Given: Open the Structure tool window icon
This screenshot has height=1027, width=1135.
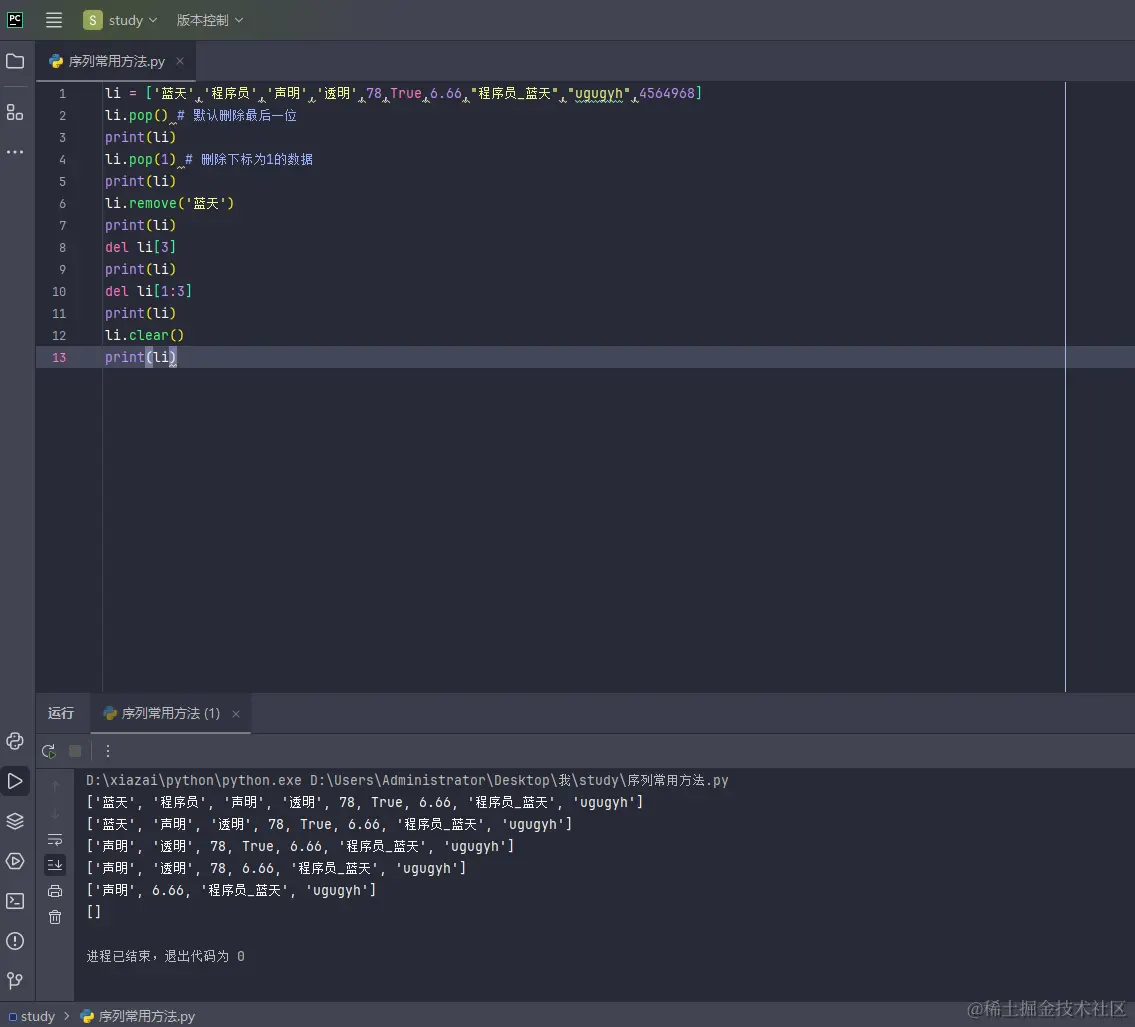Looking at the screenshot, I should 15,112.
